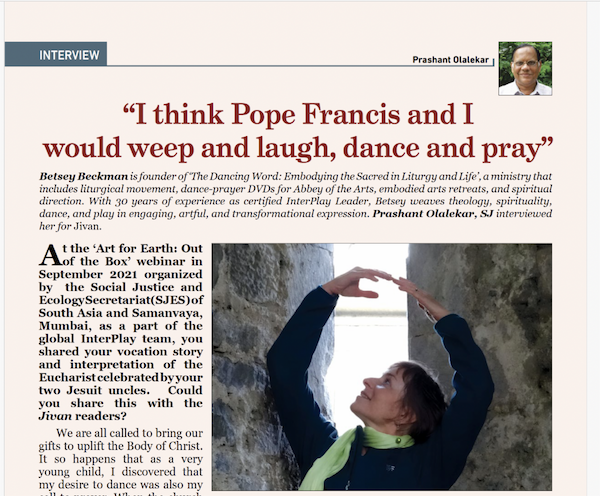This screenshot has height=496, width=600.
Task: Click the text "South Asia and Samanvaya,"
Action: 121,313
